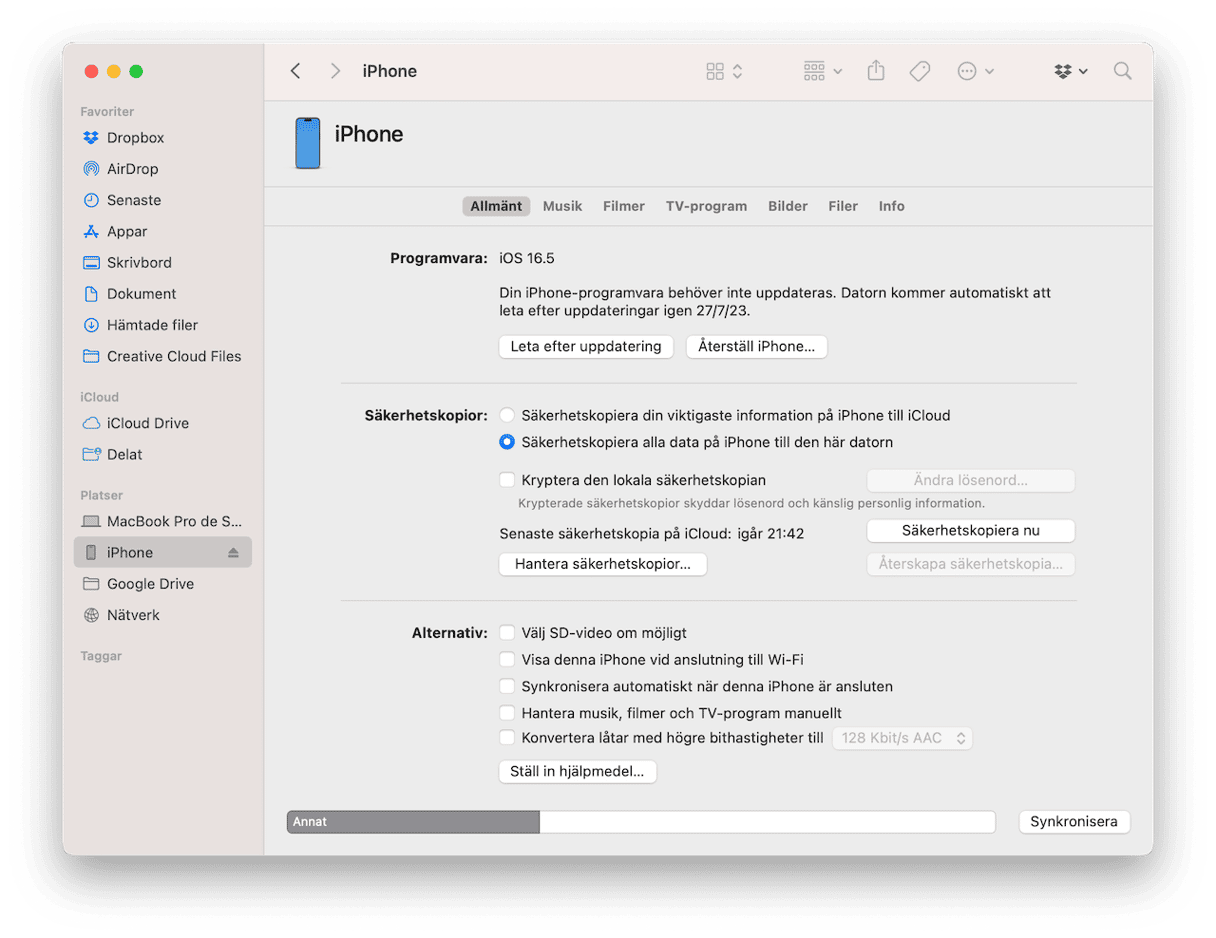1216x938 pixels.
Task: Click Återställ iPhone button
Action: coord(757,347)
